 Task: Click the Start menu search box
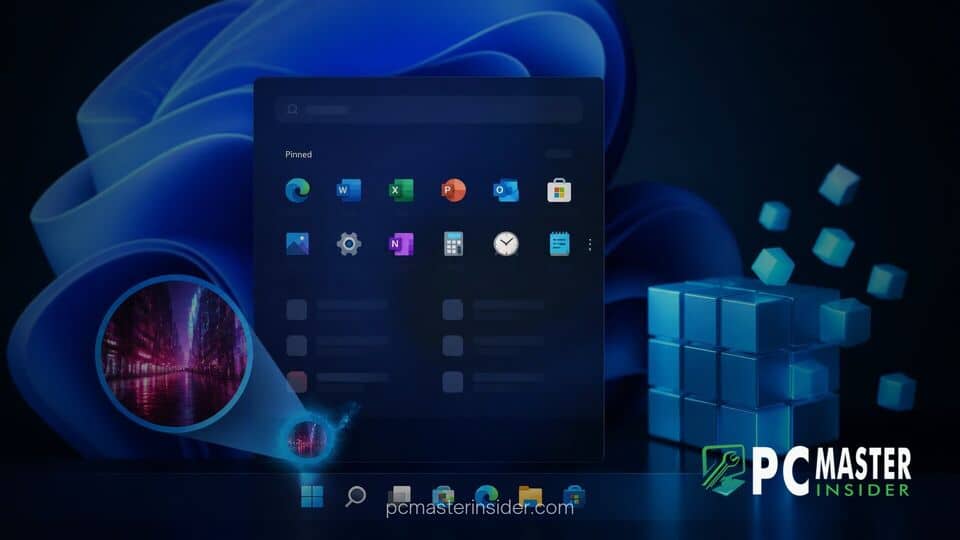tap(428, 110)
